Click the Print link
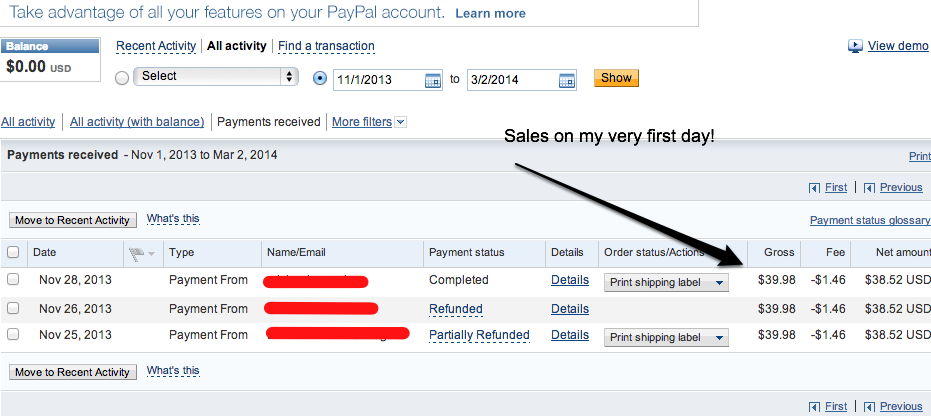Viewport: 931px width, 416px height. (x=920, y=156)
